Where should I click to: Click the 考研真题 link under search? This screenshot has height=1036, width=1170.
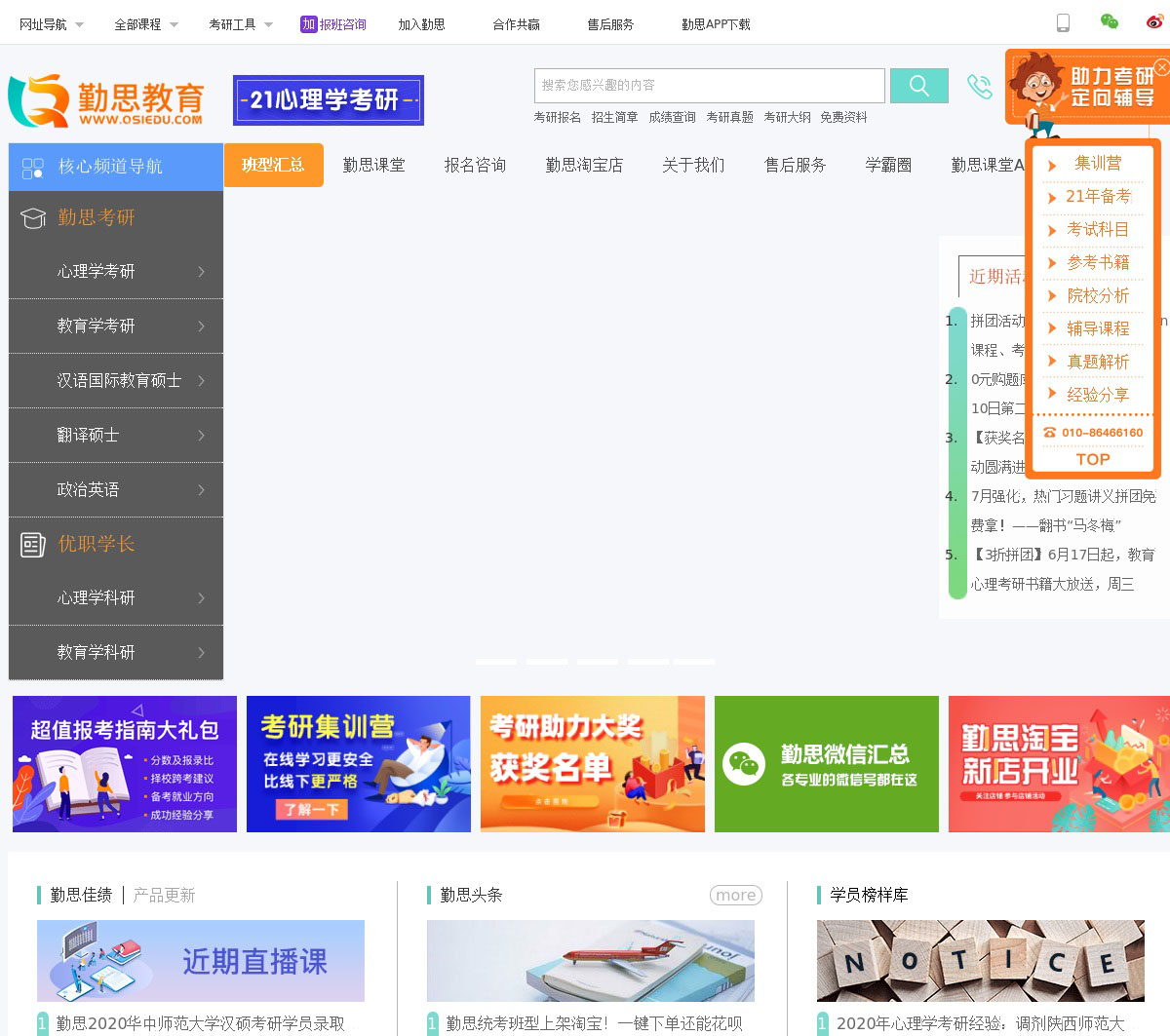[x=729, y=117]
